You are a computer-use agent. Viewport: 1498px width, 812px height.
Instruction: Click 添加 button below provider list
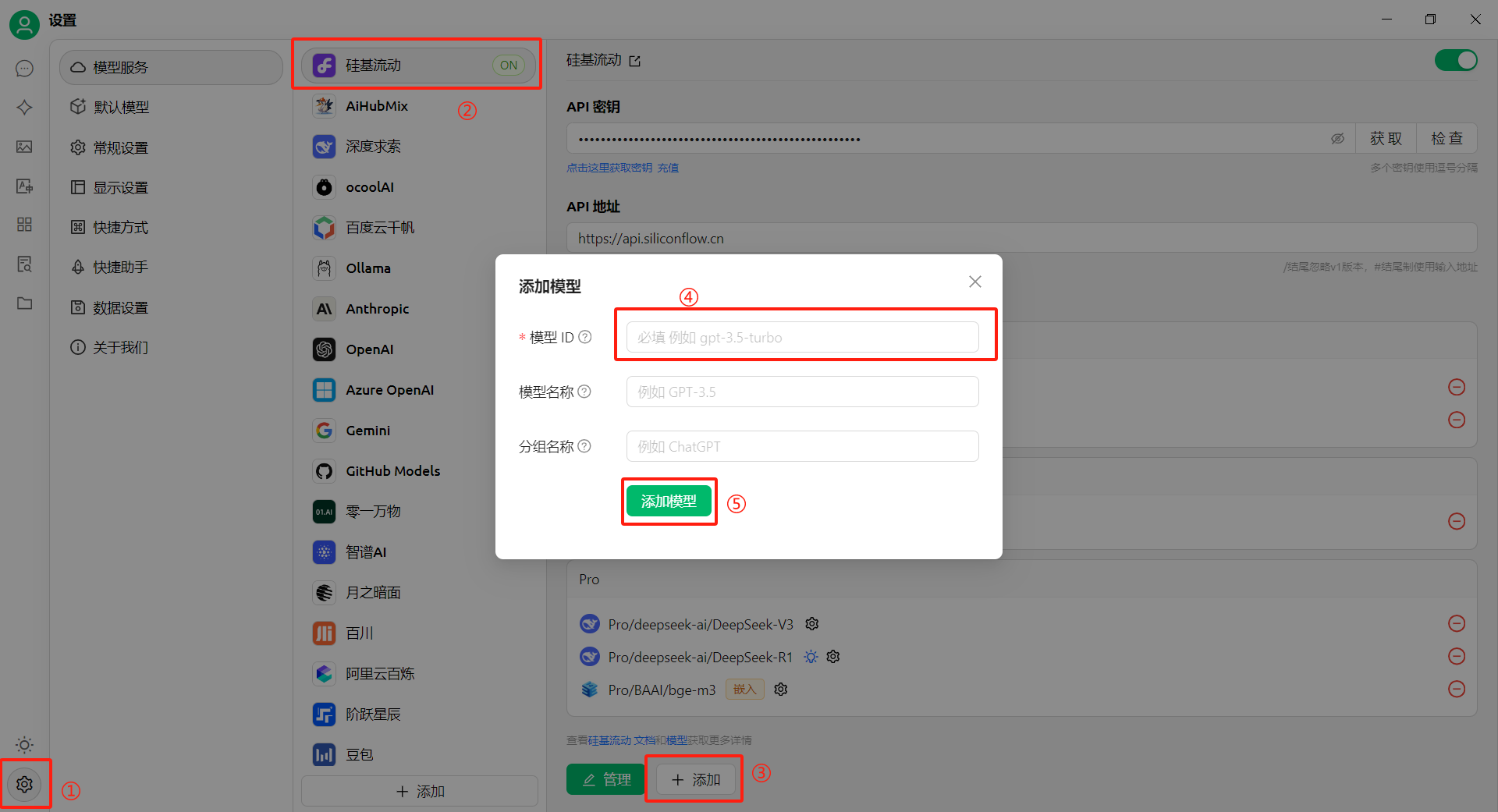click(420, 791)
